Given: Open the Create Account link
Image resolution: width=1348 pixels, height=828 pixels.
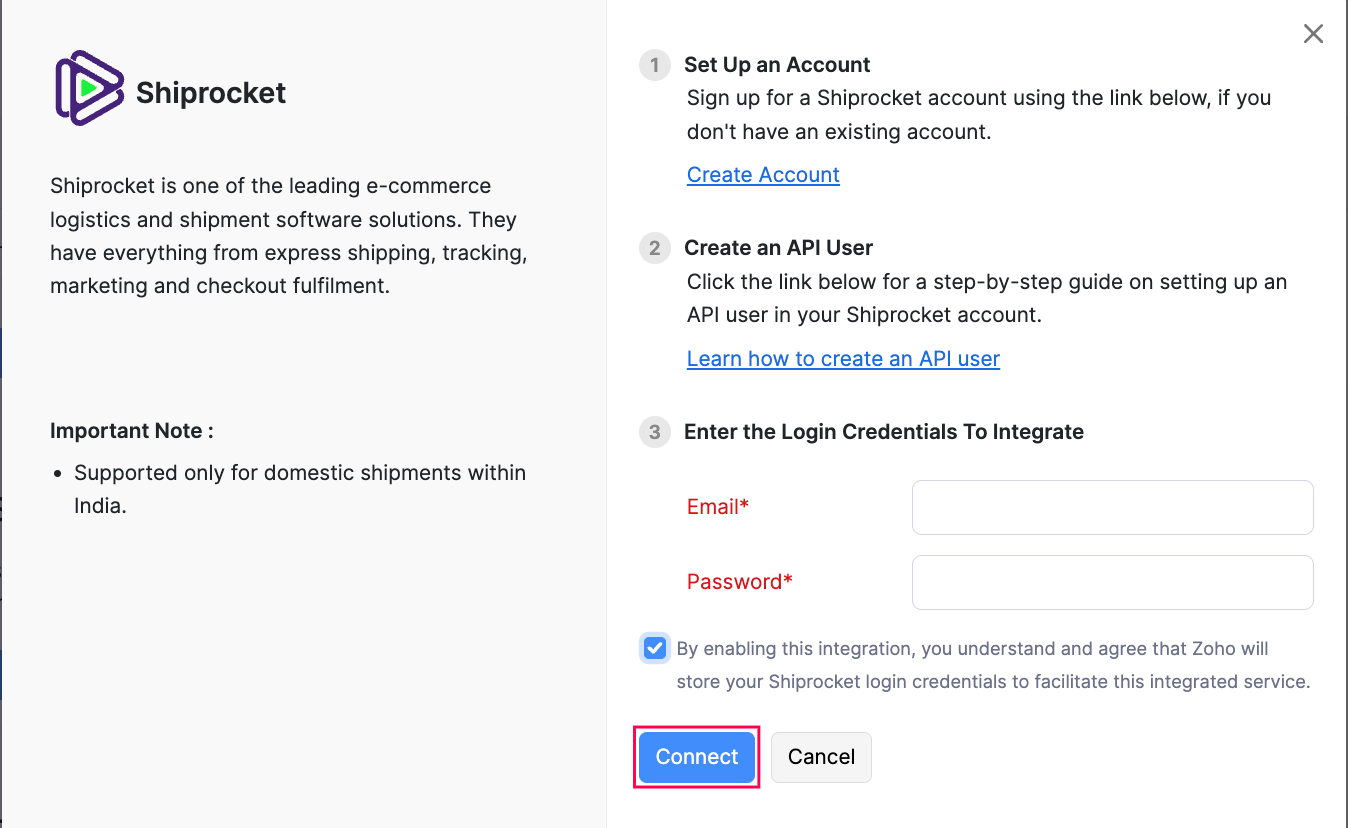Looking at the screenshot, I should click(763, 175).
